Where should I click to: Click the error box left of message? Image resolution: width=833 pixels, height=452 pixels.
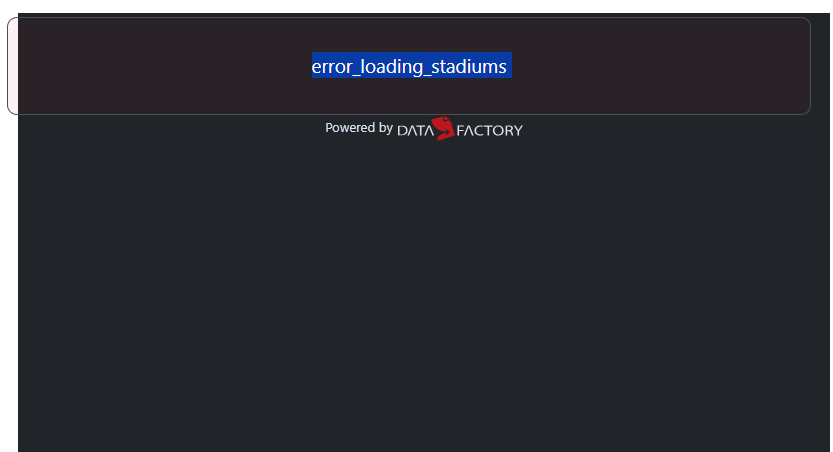[159, 66]
